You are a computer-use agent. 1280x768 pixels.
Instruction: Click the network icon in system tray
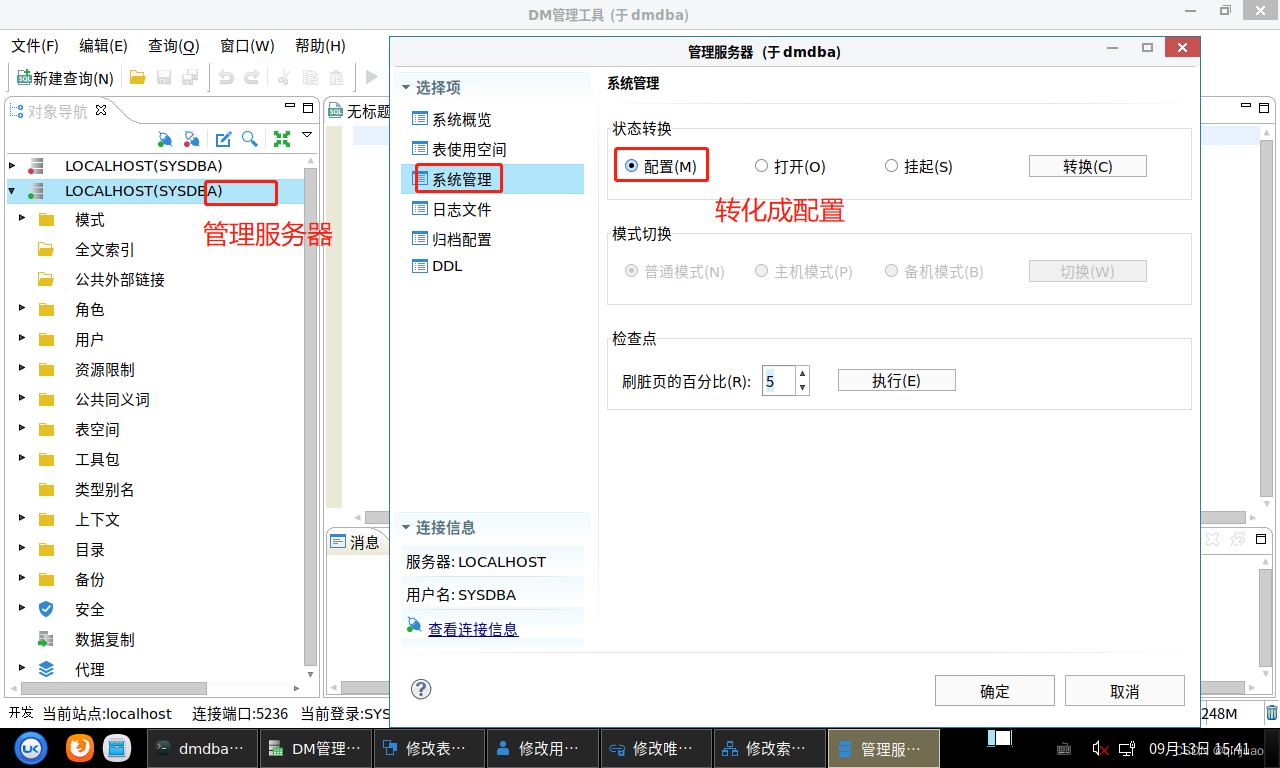pos(1127,748)
